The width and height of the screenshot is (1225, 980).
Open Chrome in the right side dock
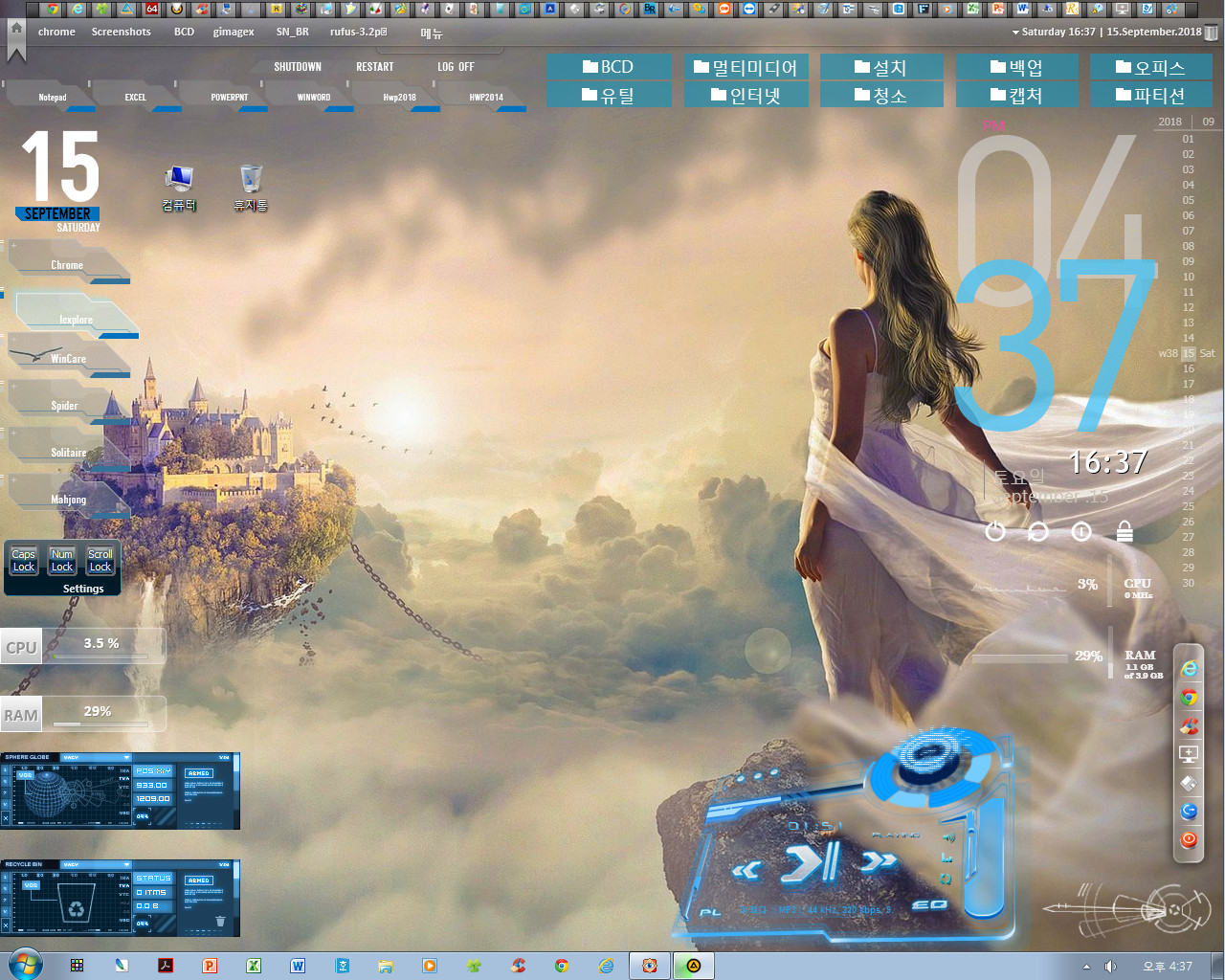tap(1189, 697)
